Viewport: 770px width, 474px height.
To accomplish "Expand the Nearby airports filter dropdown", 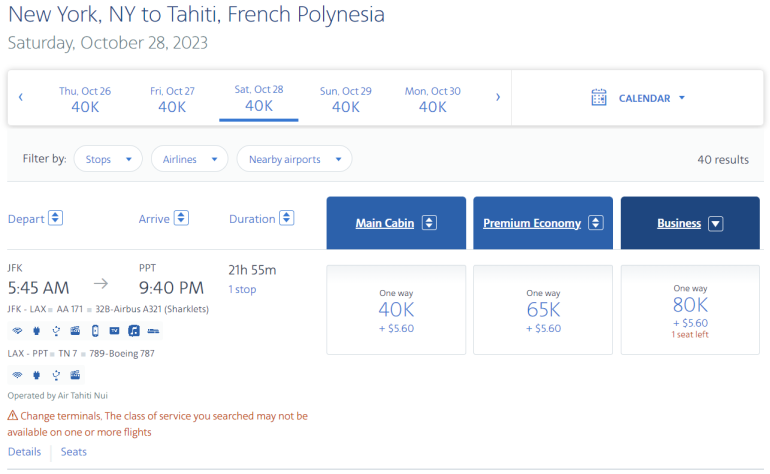I will click(294, 159).
